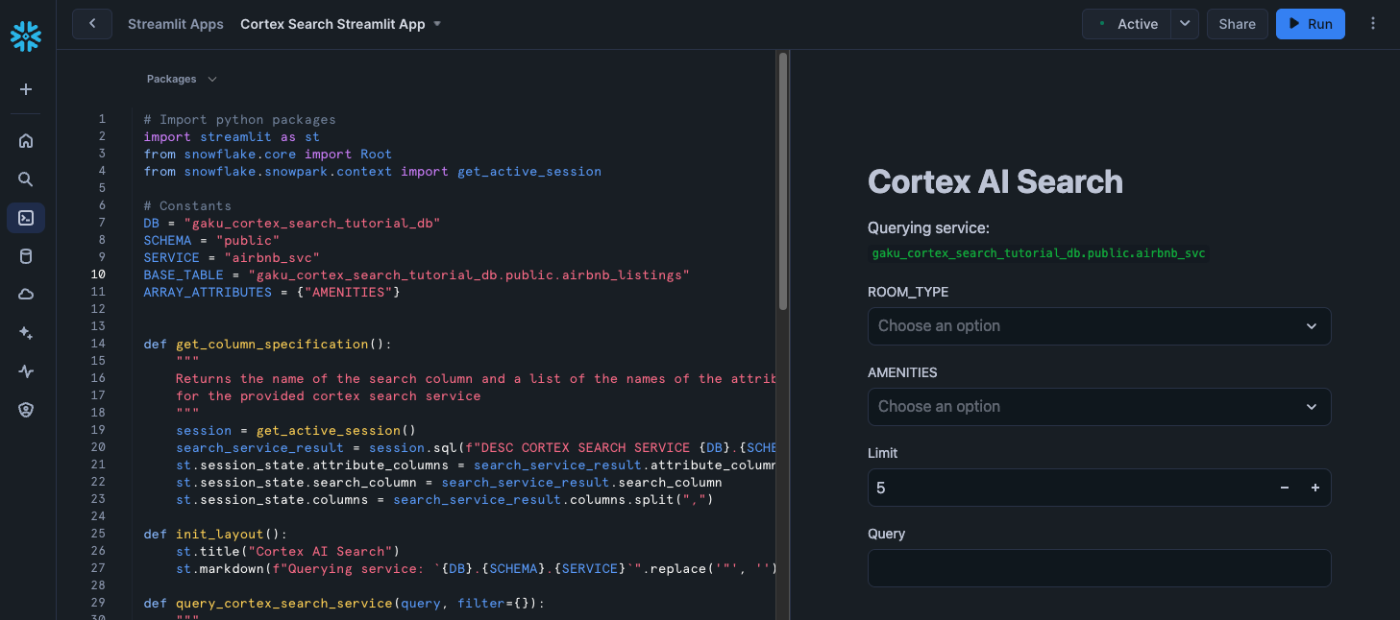Click the st.session_state.search_column line
This screenshot has width=1400, height=620.
(x=448, y=482)
